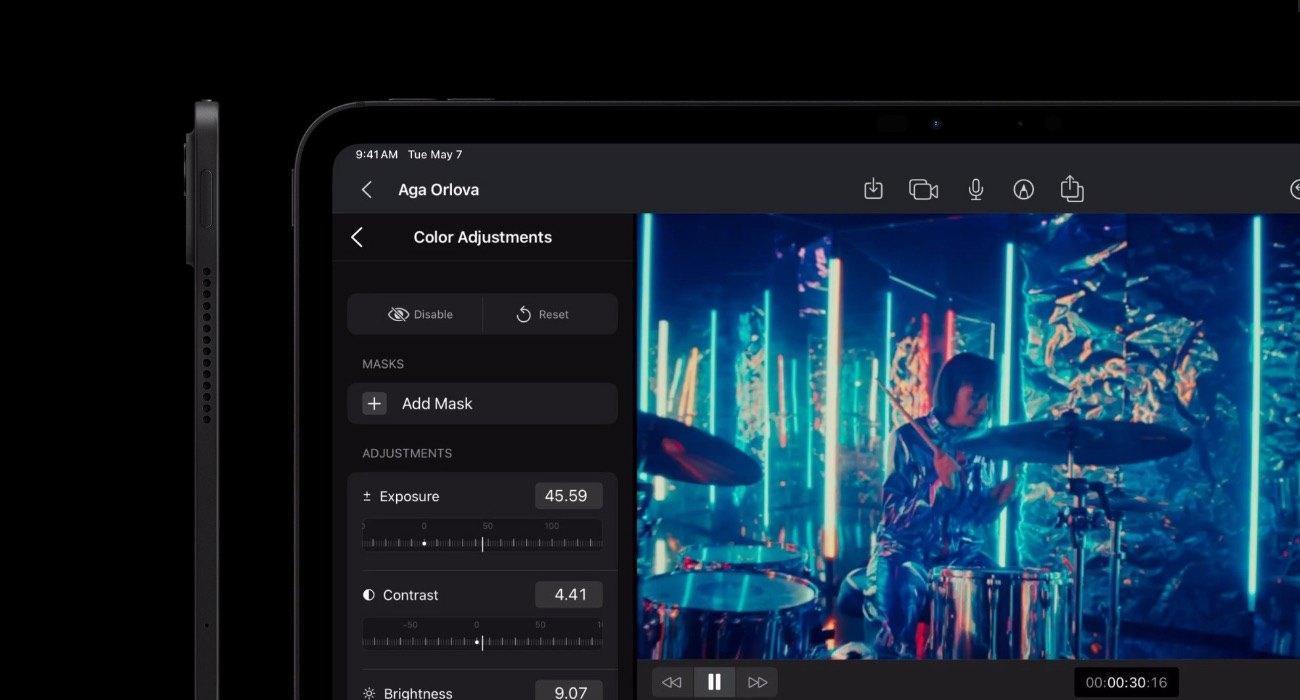
Task: Click the Tue May 7 date
Action: (435, 155)
